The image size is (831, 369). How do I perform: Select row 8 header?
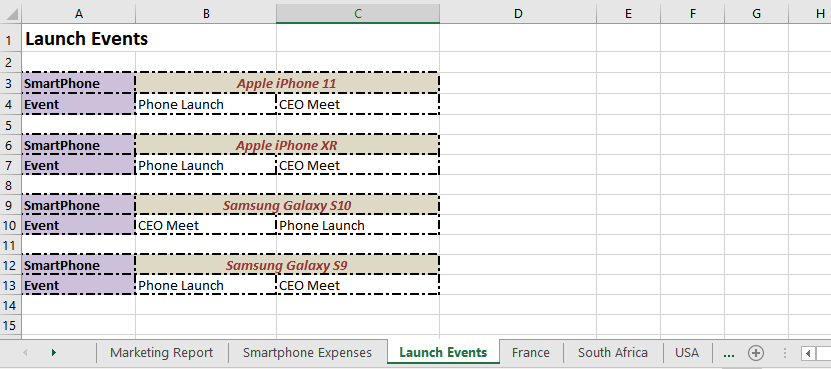(11, 184)
